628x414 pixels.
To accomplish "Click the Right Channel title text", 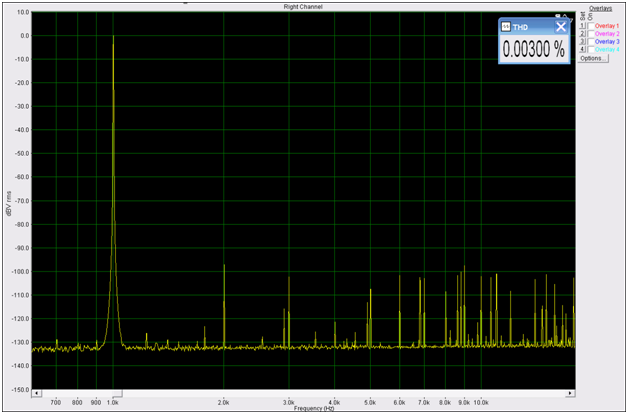I will 303,7.
